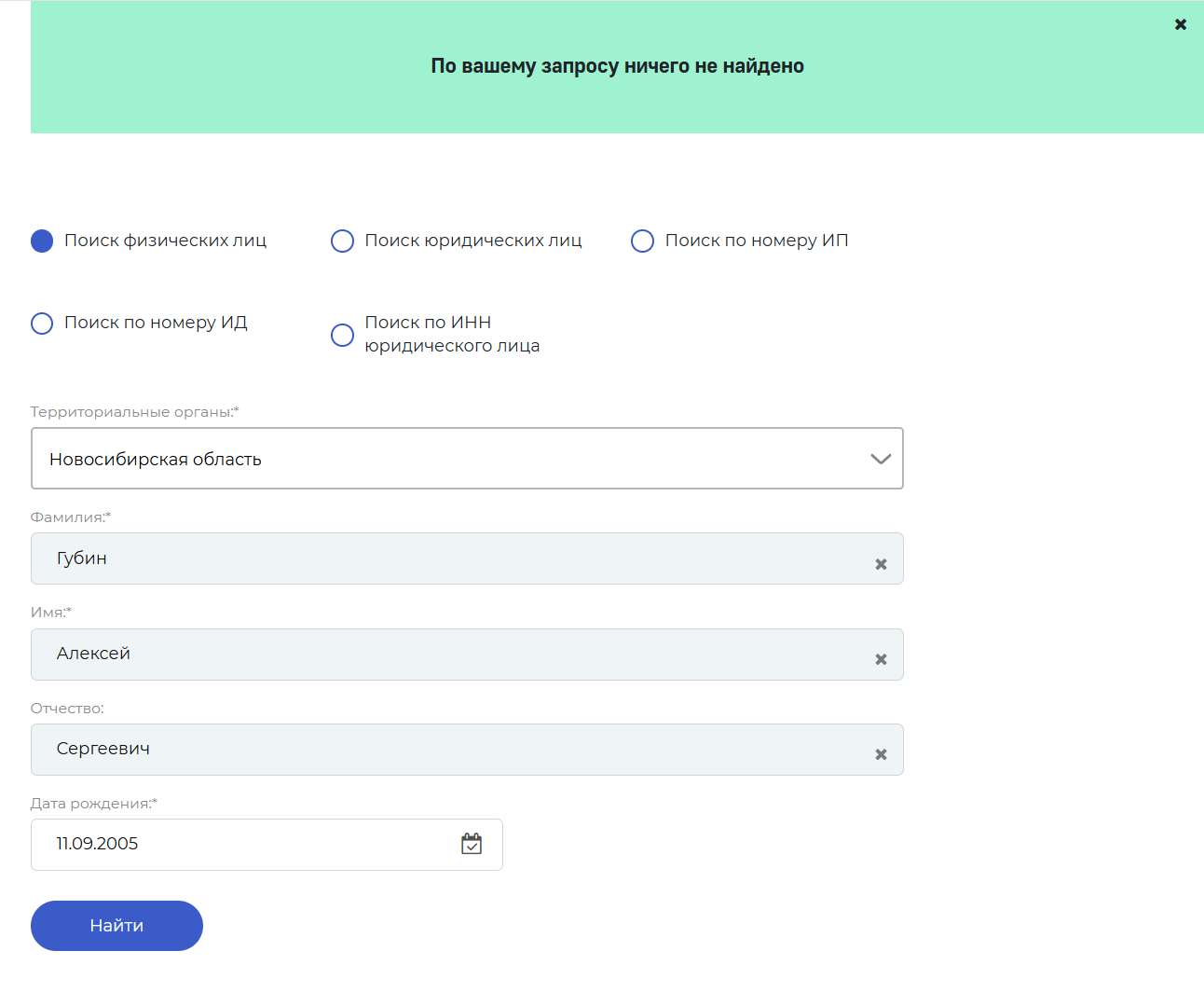Choose 'Поиск по номеру ИД' option
Screen dimensions: 1204x1006
pos(42,324)
